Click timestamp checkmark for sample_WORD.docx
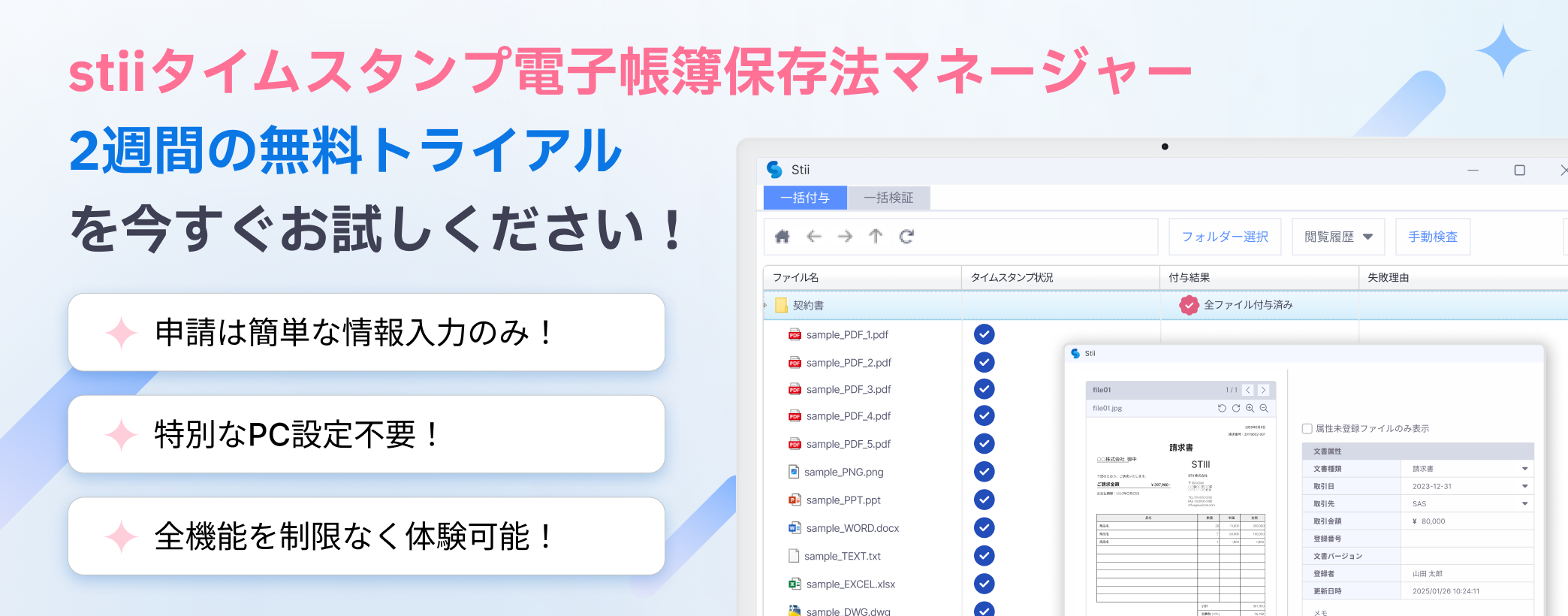The height and width of the screenshot is (616, 1568). (985, 527)
